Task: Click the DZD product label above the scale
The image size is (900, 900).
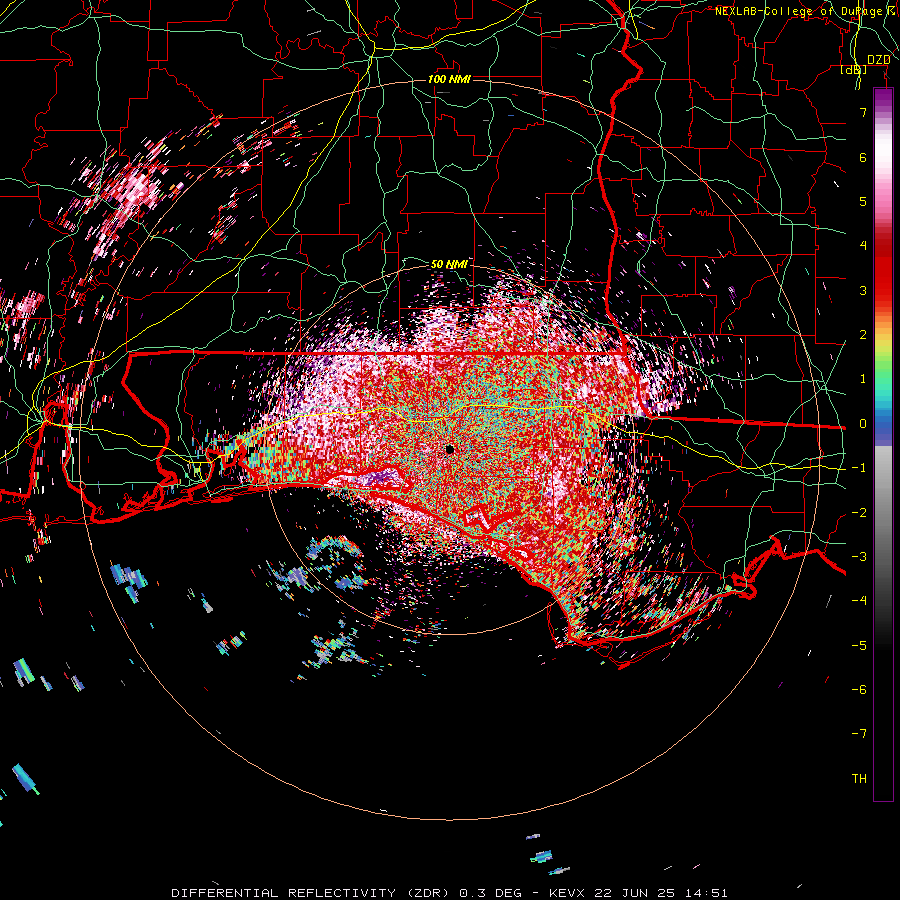Action: pyautogui.click(x=878, y=60)
